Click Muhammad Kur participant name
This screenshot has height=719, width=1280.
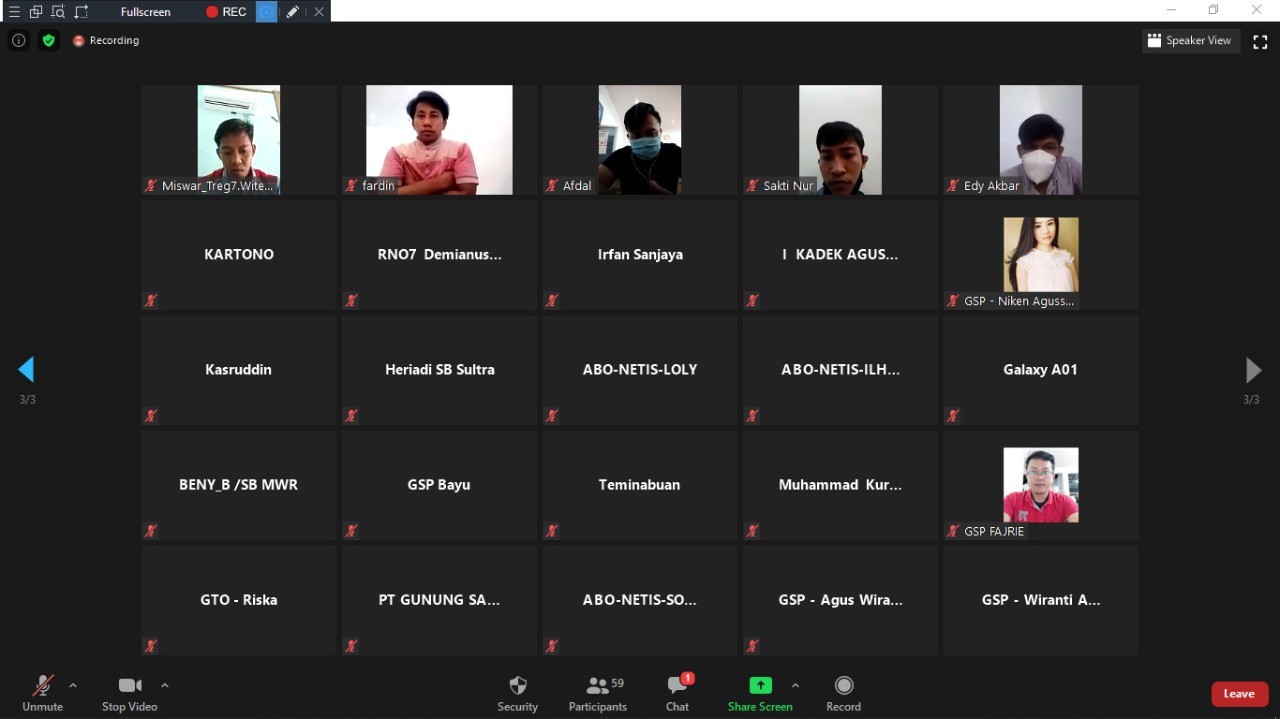click(840, 484)
